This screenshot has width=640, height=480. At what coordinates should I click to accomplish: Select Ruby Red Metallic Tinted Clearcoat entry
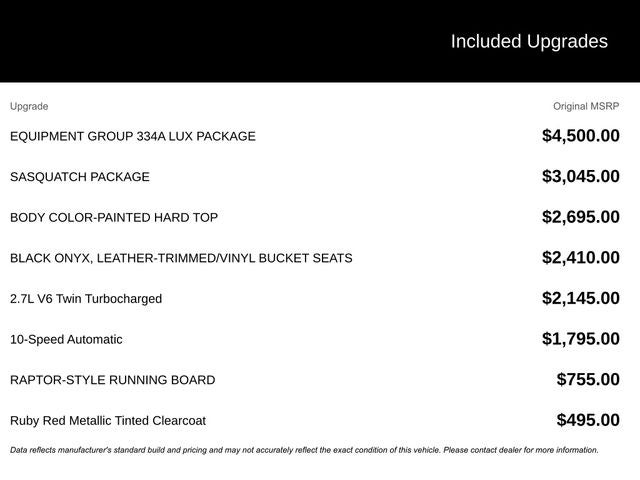(108, 421)
